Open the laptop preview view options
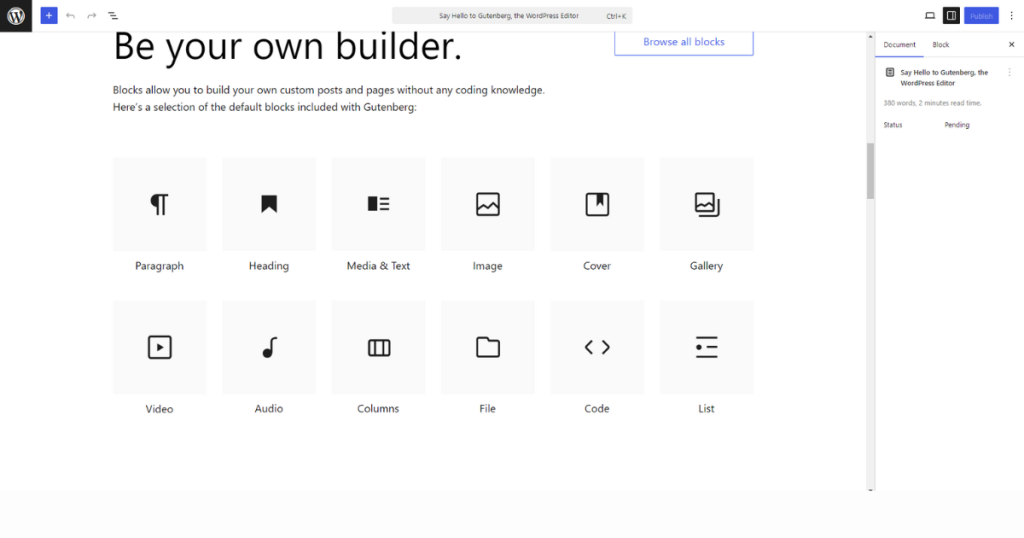The width and height of the screenshot is (1024, 538). (930, 16)
